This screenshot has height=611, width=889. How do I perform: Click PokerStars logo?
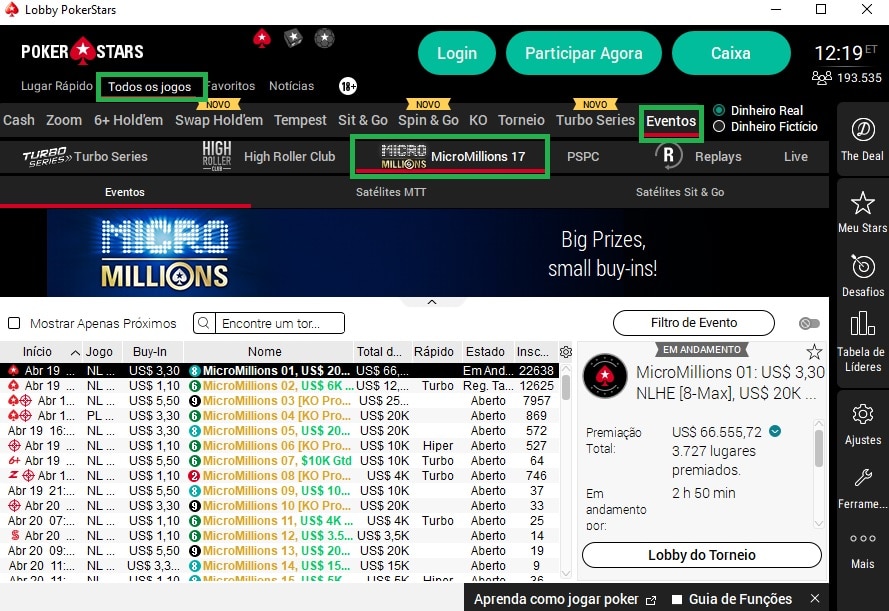82,52
